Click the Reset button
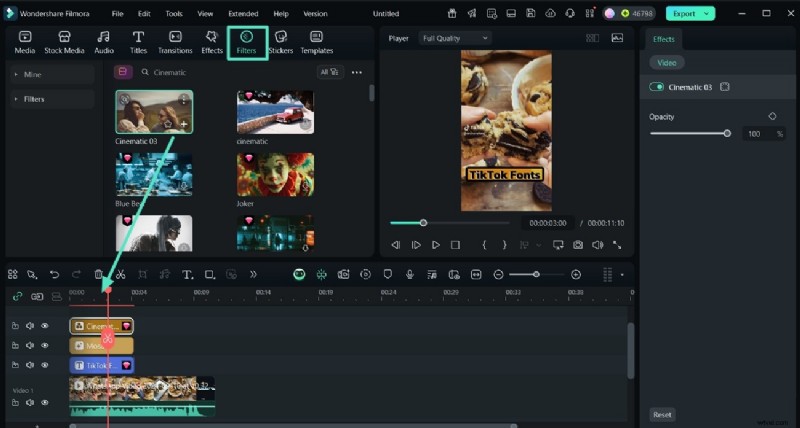This screenshot has height=428, width=800. 662,414
